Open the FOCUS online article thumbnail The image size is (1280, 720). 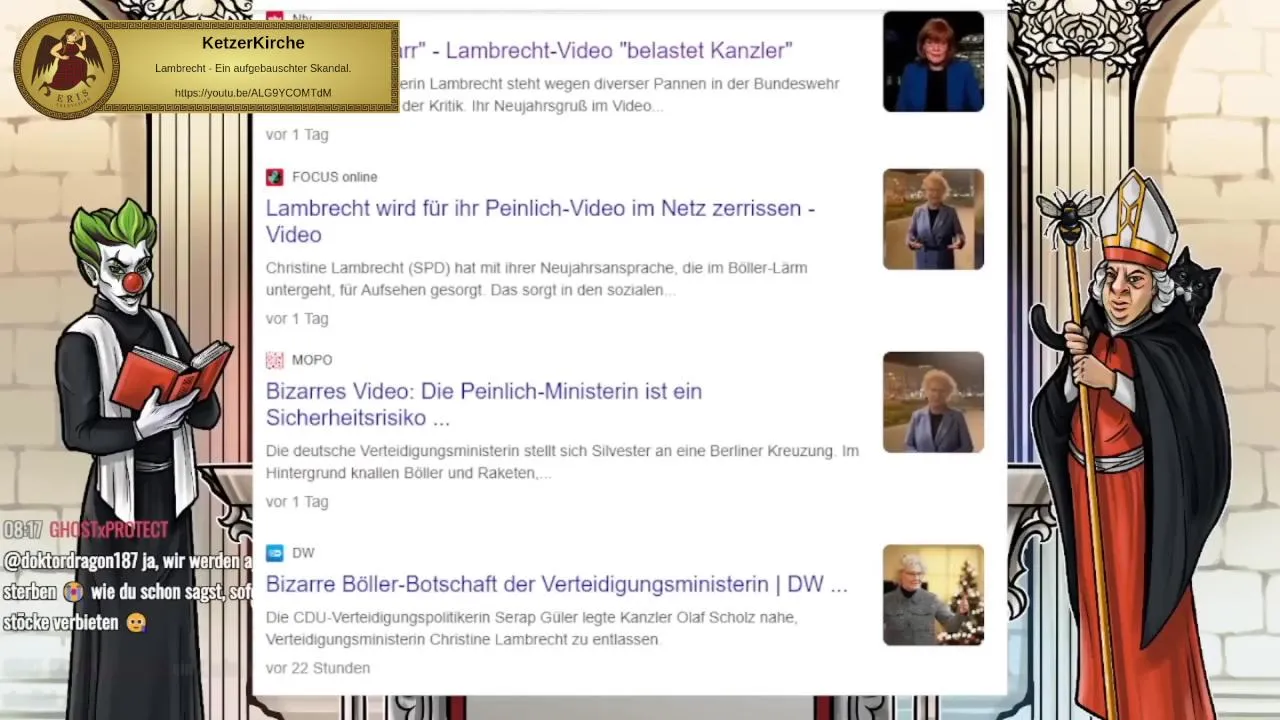[x=933, y=219]
